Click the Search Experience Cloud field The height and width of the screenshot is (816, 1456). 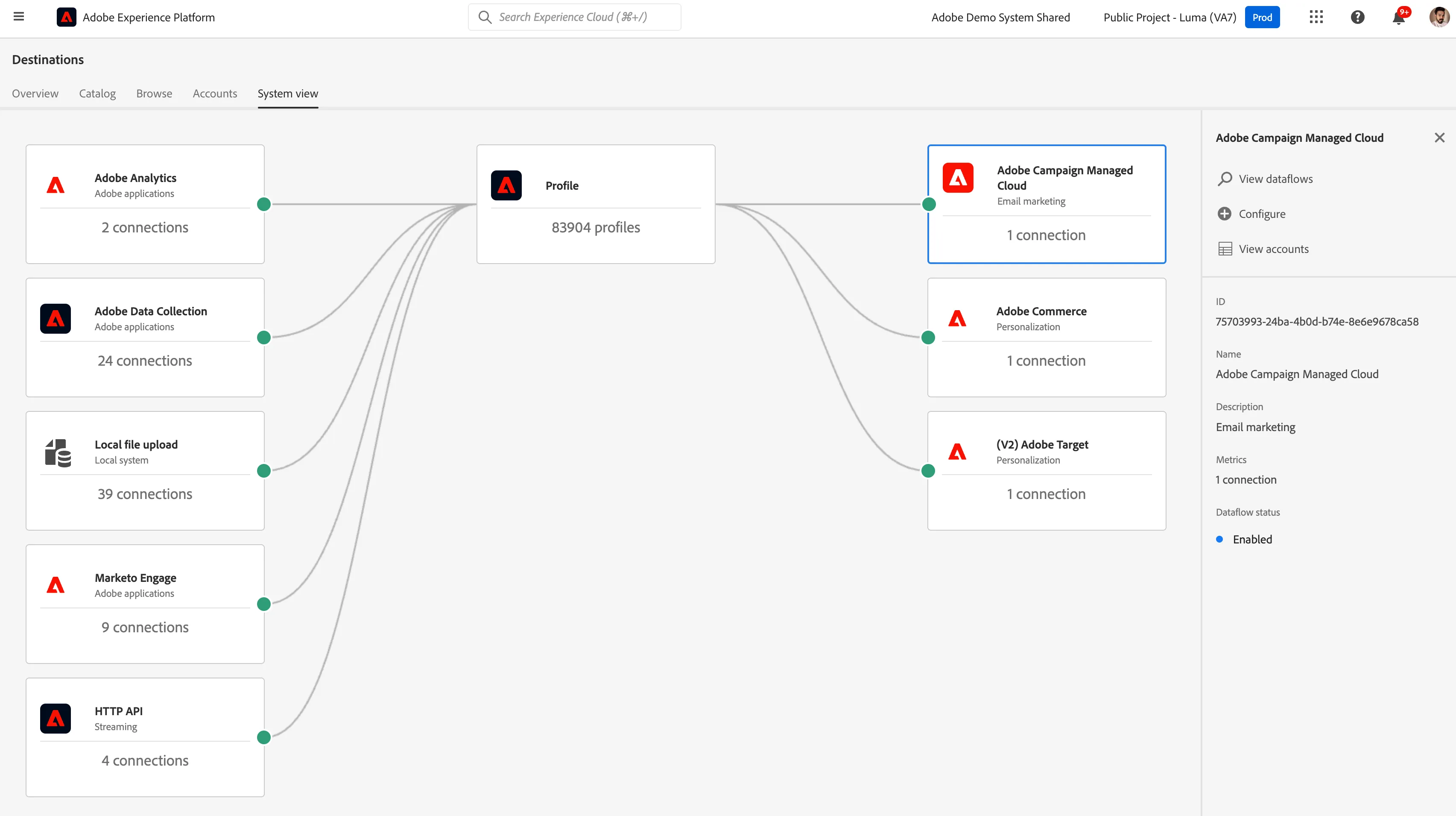[x=574, y=17]
